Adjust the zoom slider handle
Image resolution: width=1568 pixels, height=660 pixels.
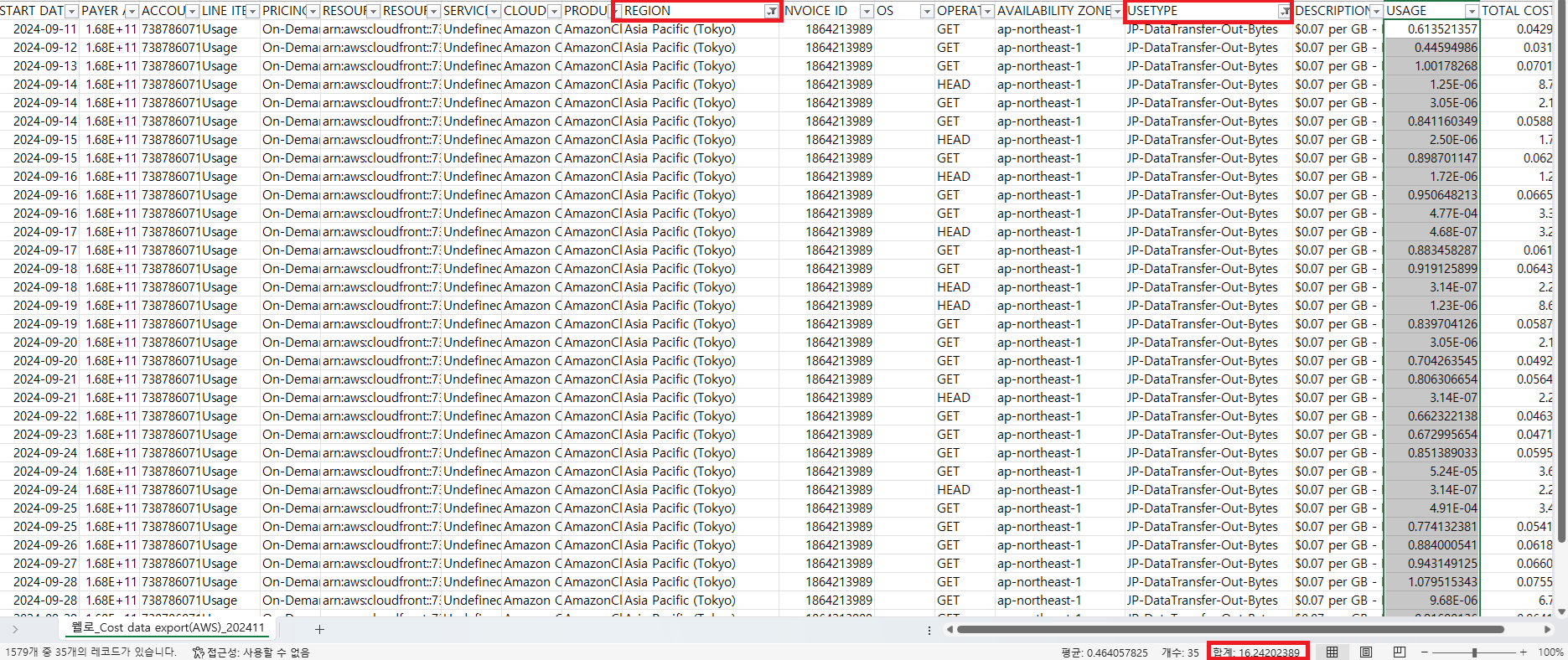(x=1474, y=652)
